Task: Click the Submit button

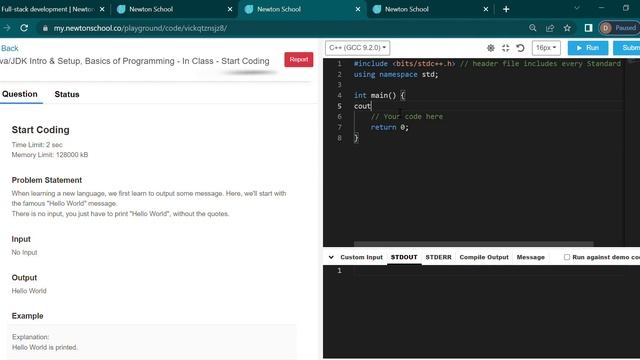Action: [627, 48]
